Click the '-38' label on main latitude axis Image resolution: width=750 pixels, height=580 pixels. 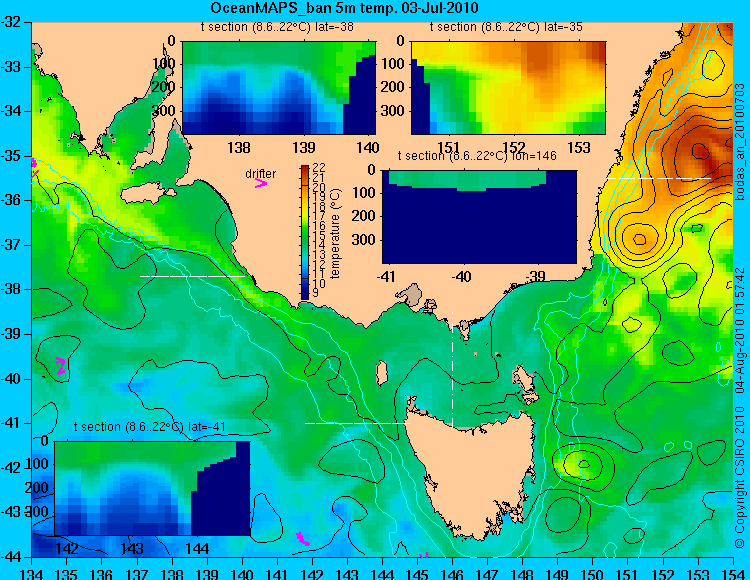click(x=10, y=289)
